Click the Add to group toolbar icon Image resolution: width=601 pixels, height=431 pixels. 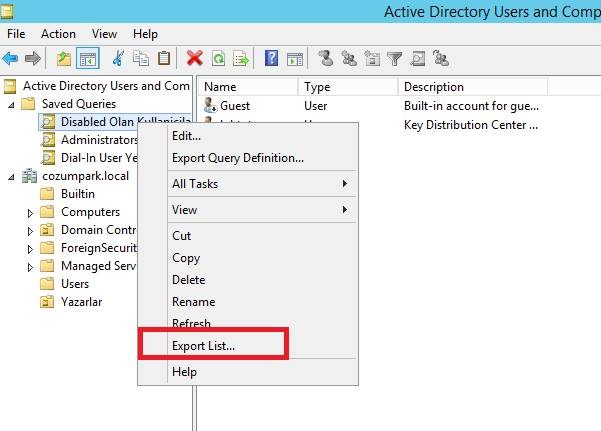coord(441,58)
